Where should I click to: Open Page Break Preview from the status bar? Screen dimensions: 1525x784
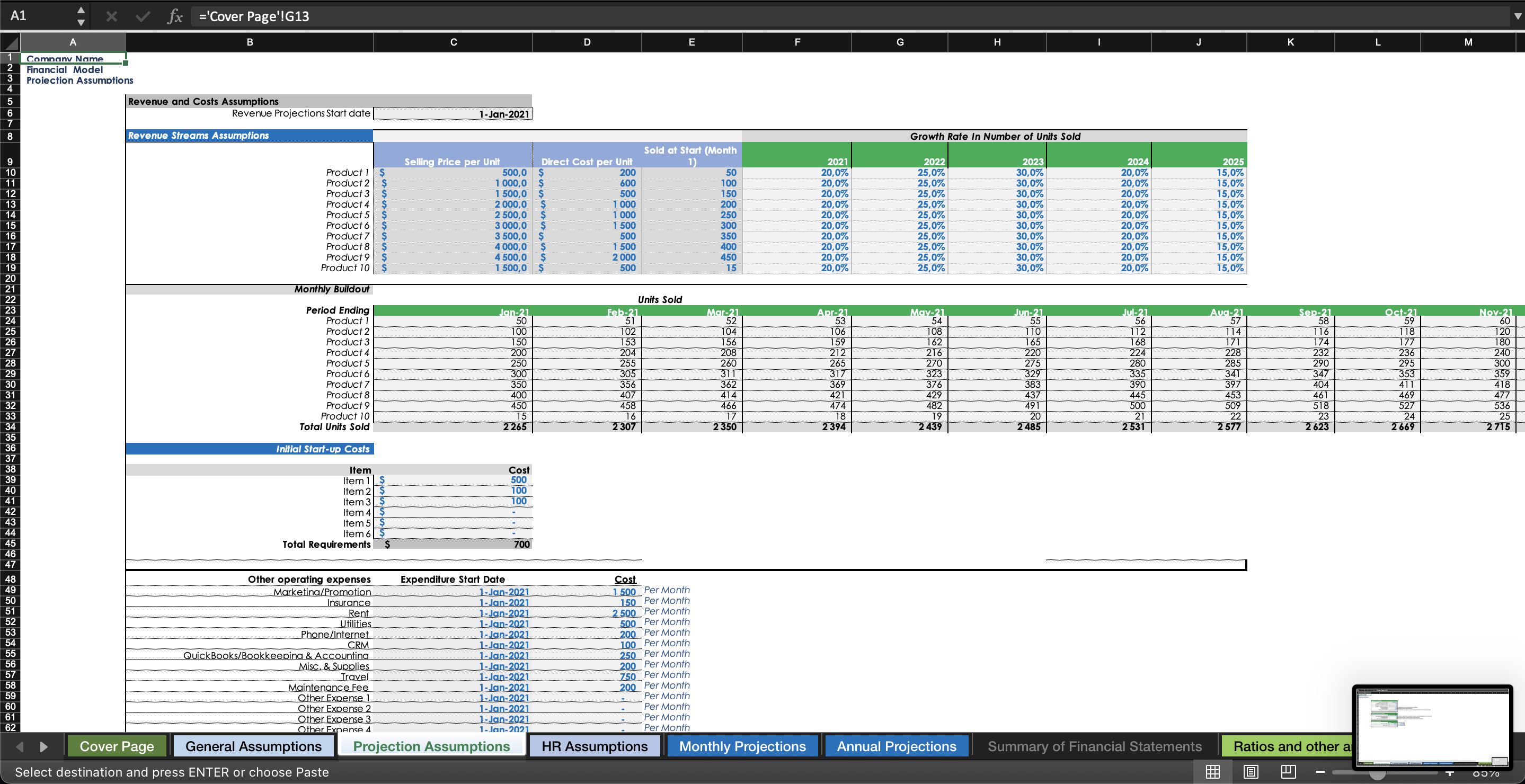(1287, 772)
